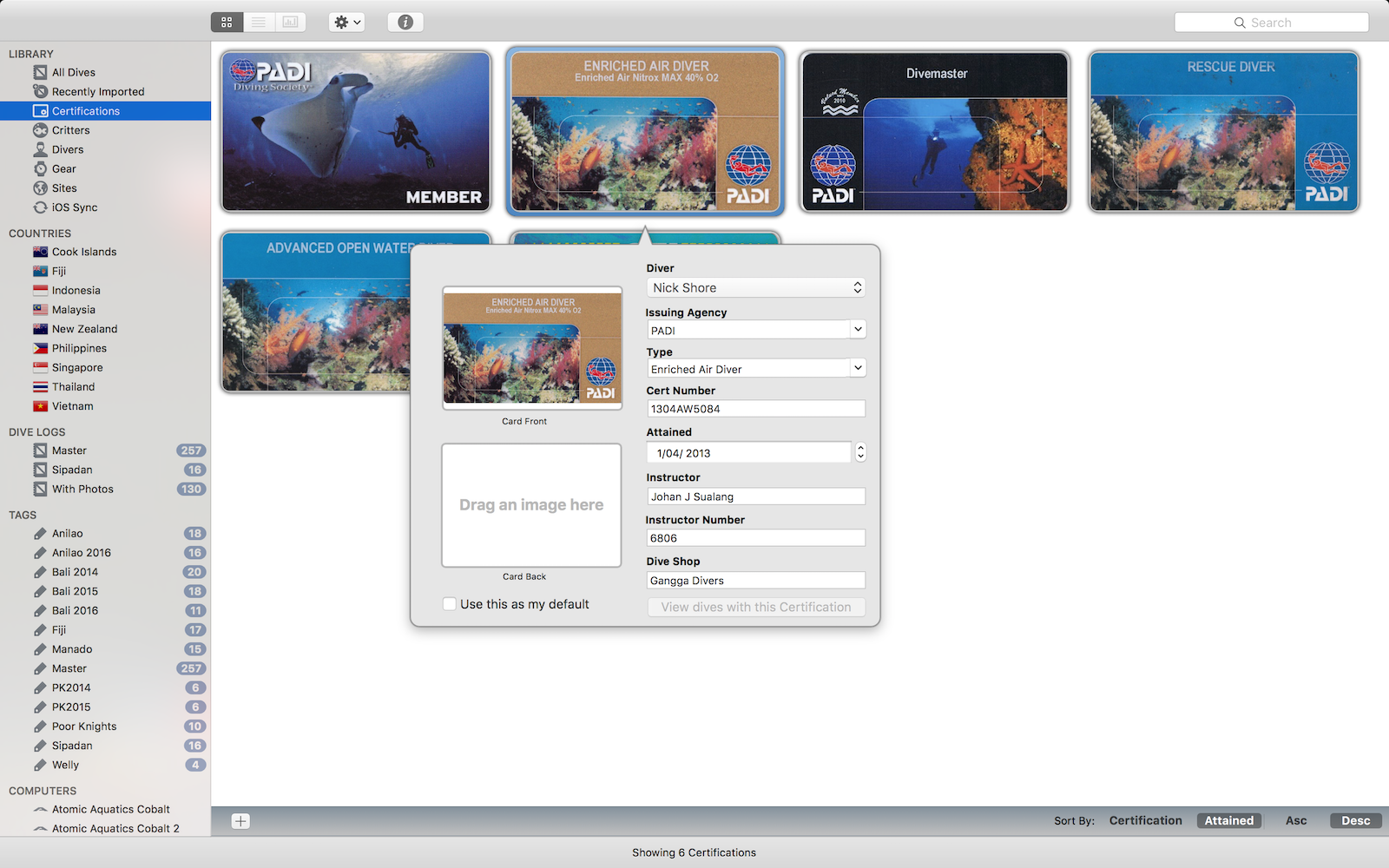Open the gear action menu dropdown

pyautogui.click(x=346, y=23)
